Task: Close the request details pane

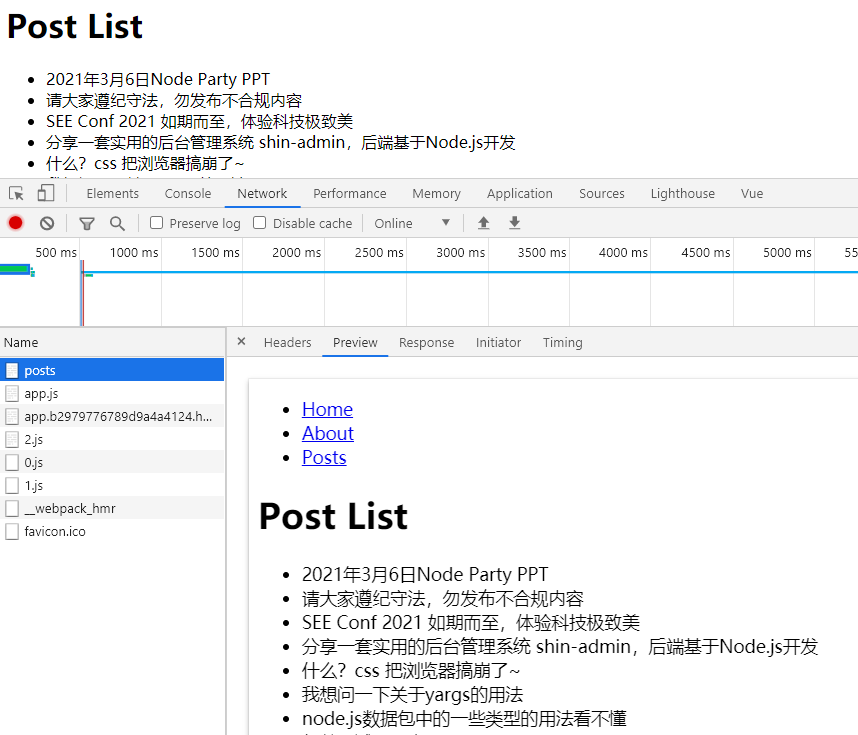Action: pyautogui.click(x=241, y=342)
